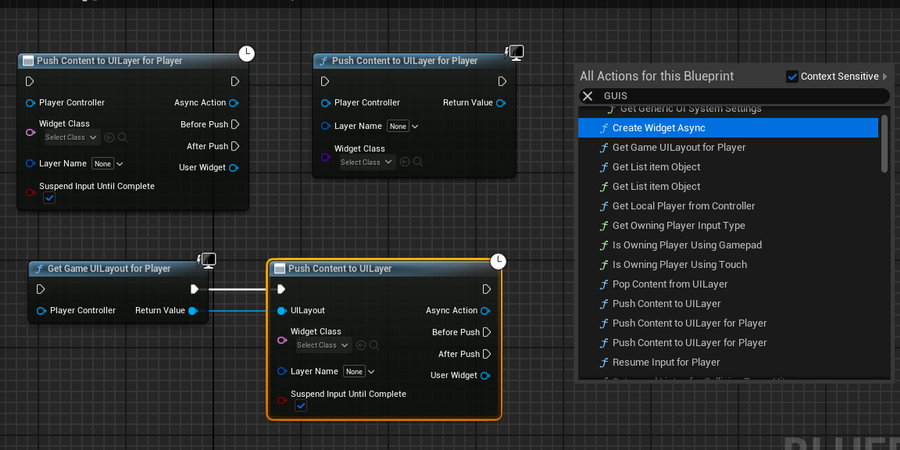Click magnifier icon in async Push Content for Player node
This screenshot has width=900, height=450.
pos(123,138)
